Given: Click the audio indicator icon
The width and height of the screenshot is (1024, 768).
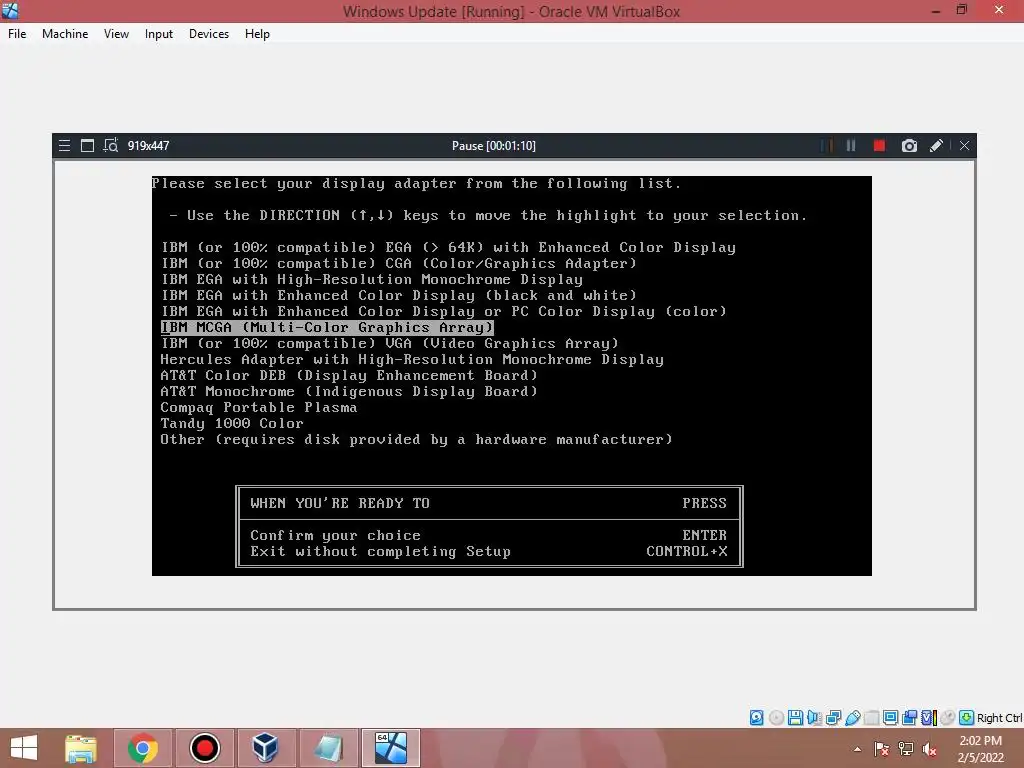Looking at the screenshot, I should pos(814,718).
